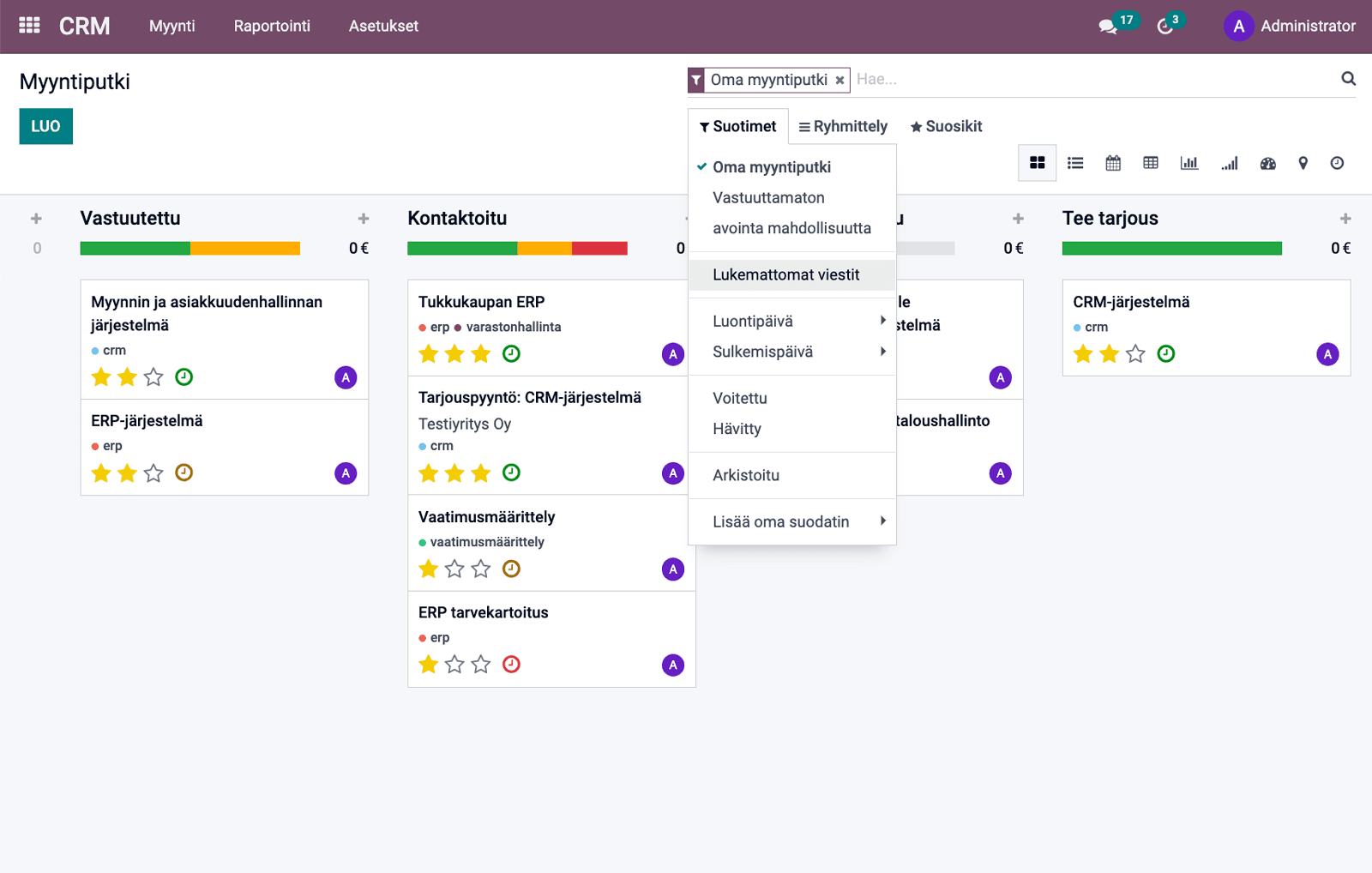Open the apps grid menu
The height and width of the screenshot is (873, 1372).
(x=29, y=26)
